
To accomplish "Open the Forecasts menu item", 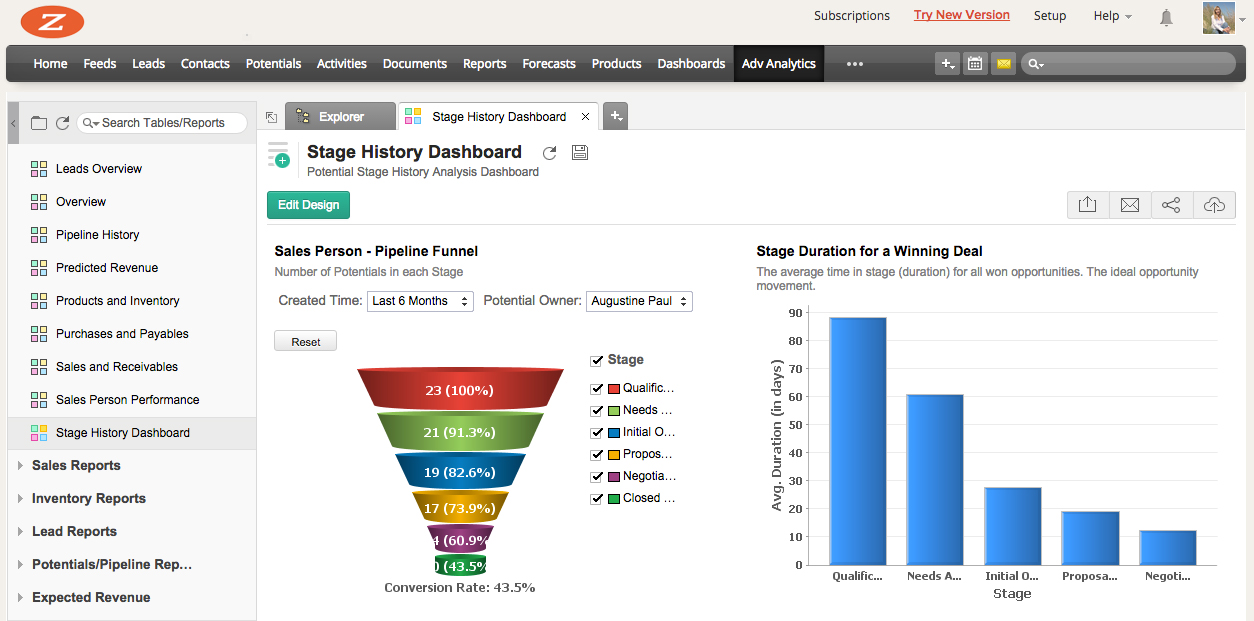I will tap(549, 64).
